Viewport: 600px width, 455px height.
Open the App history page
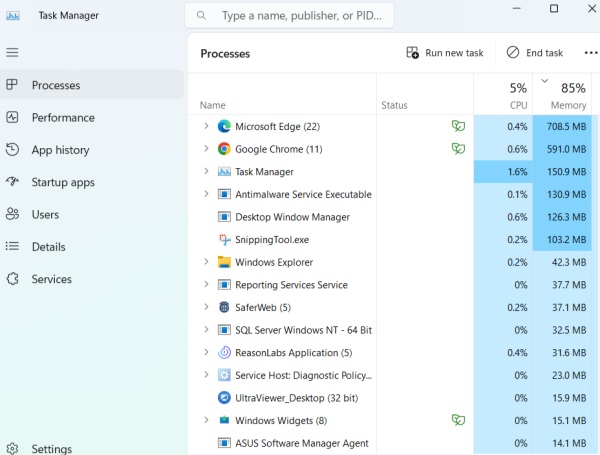point(92,150)
